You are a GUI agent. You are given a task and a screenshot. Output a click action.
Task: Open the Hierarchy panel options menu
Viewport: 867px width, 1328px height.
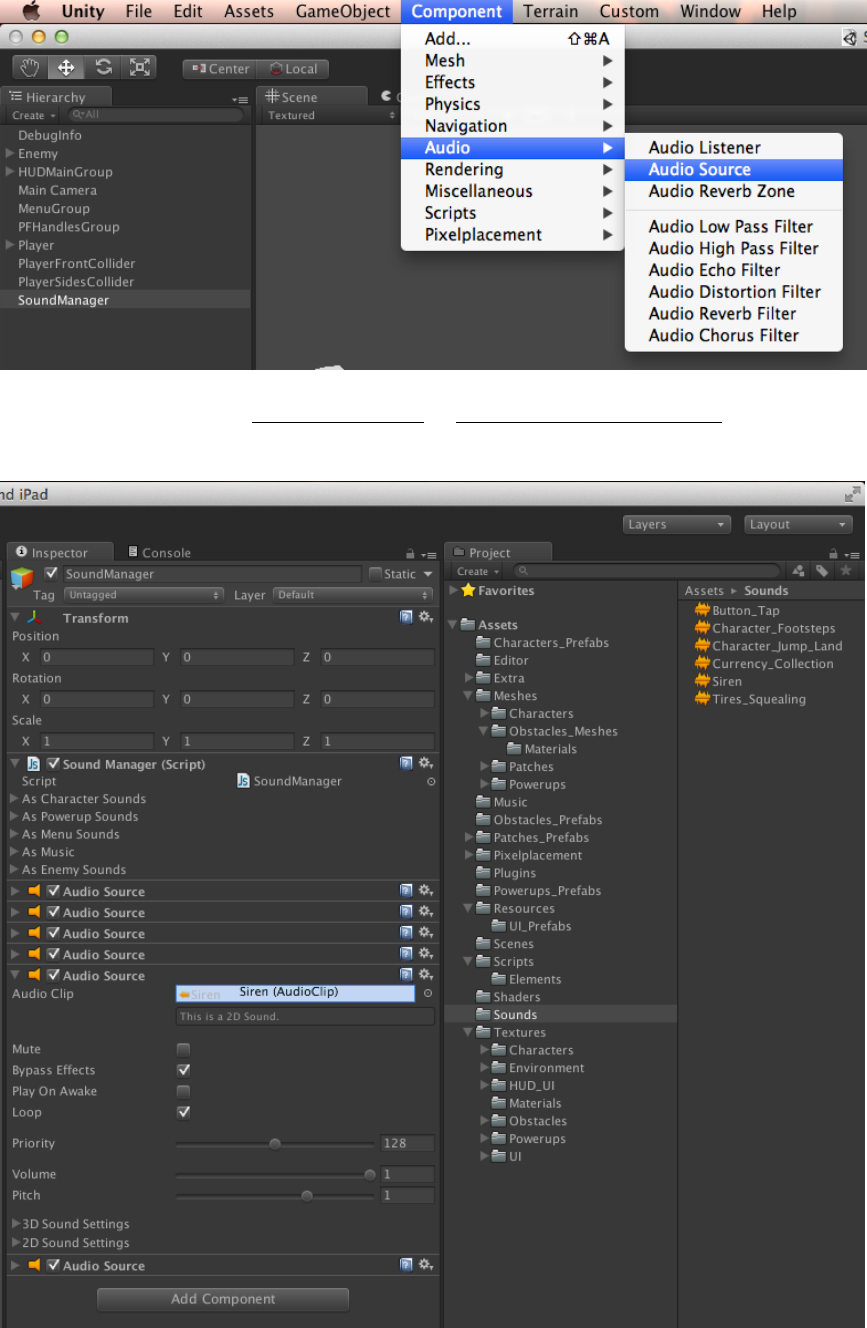tap(240, 99)
